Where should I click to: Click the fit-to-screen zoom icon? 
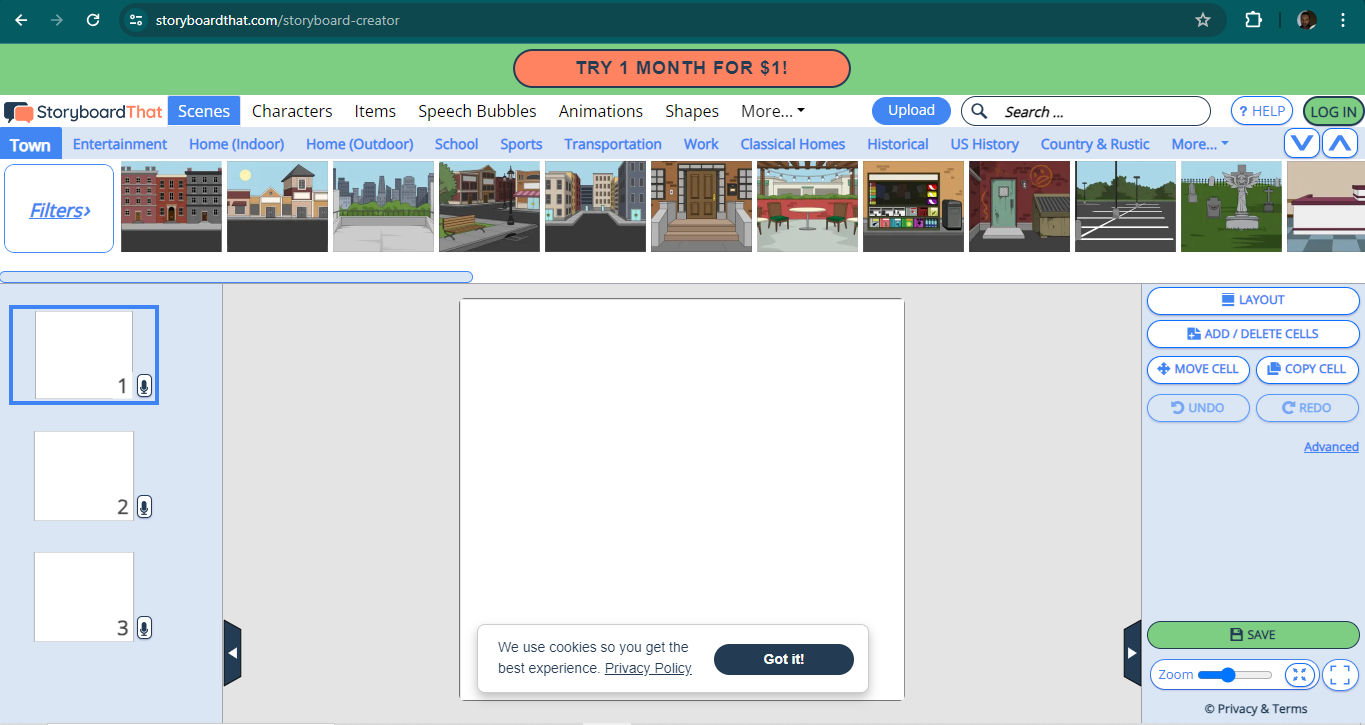pyautogui.click(x=1299, y=675)
